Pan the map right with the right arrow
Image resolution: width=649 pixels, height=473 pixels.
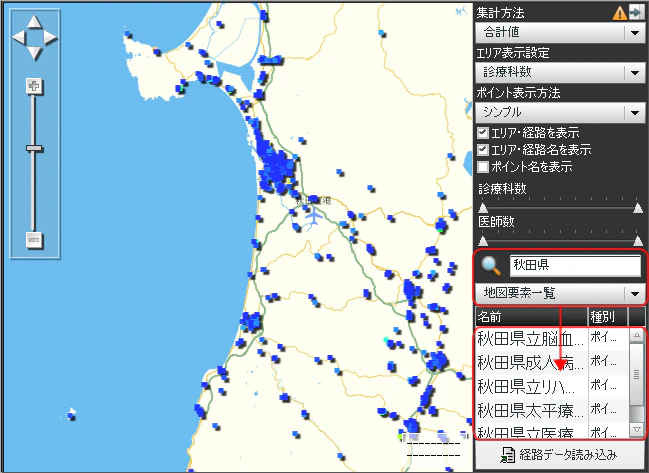point(50,38)
